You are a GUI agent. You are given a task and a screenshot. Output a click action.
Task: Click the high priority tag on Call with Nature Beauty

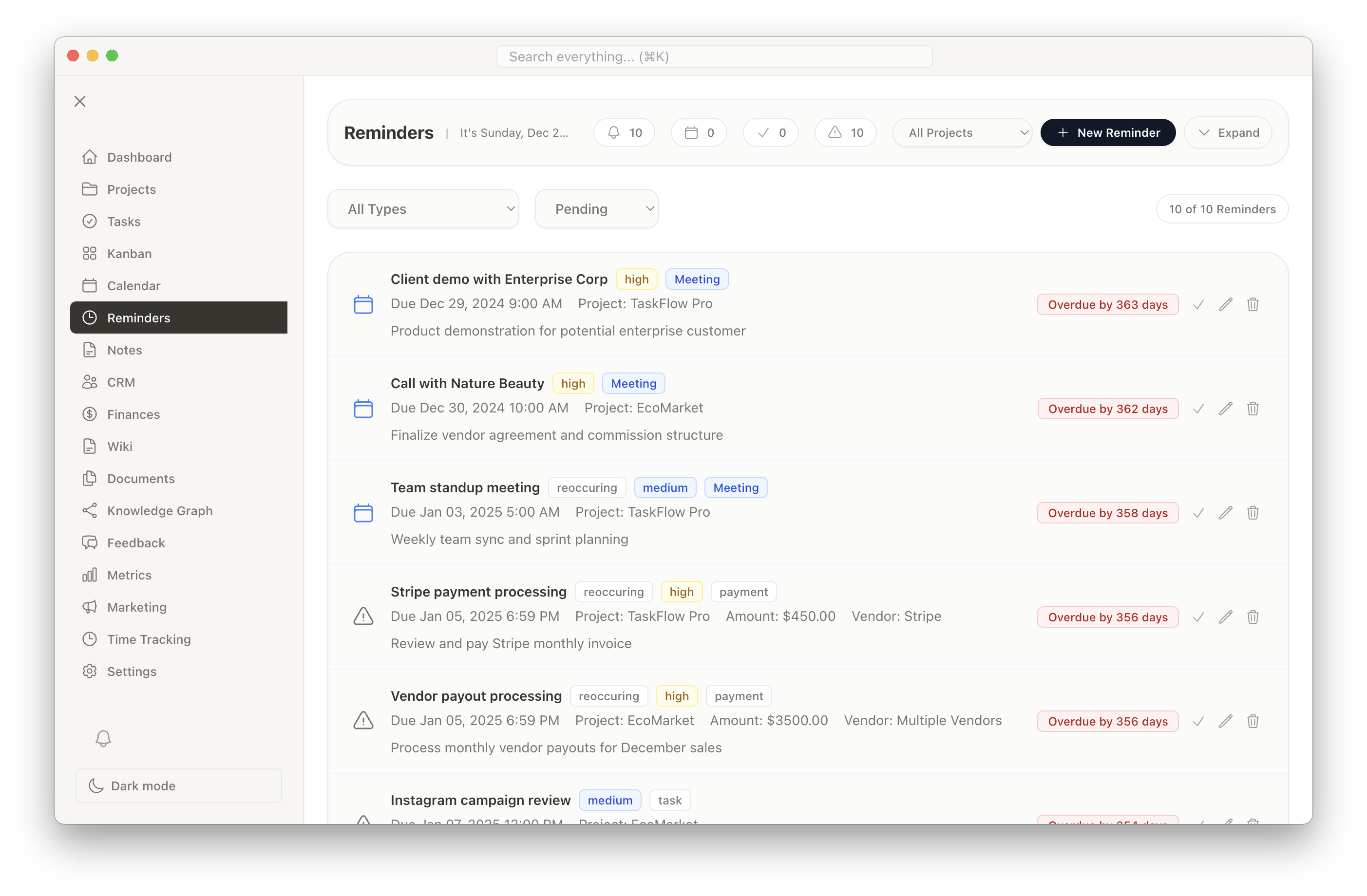[572, 383]
